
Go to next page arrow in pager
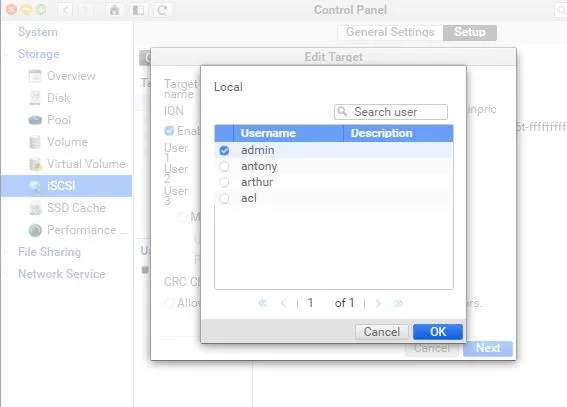pos(378,303)
